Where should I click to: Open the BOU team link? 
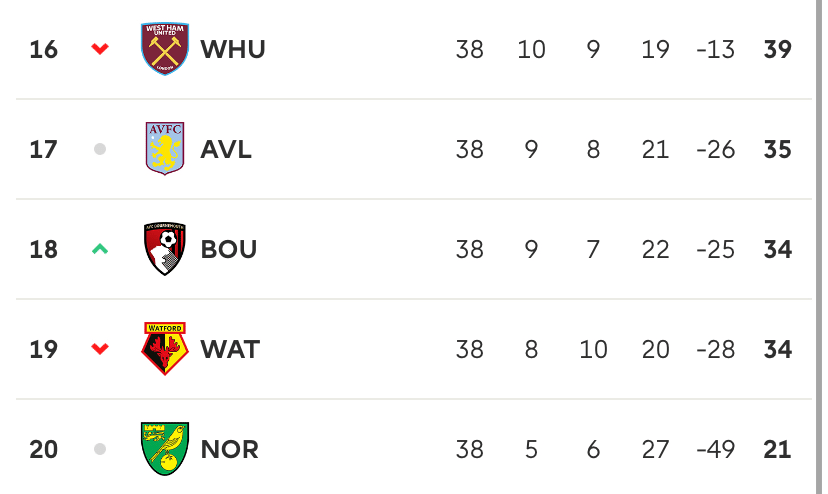click(229, 249)
